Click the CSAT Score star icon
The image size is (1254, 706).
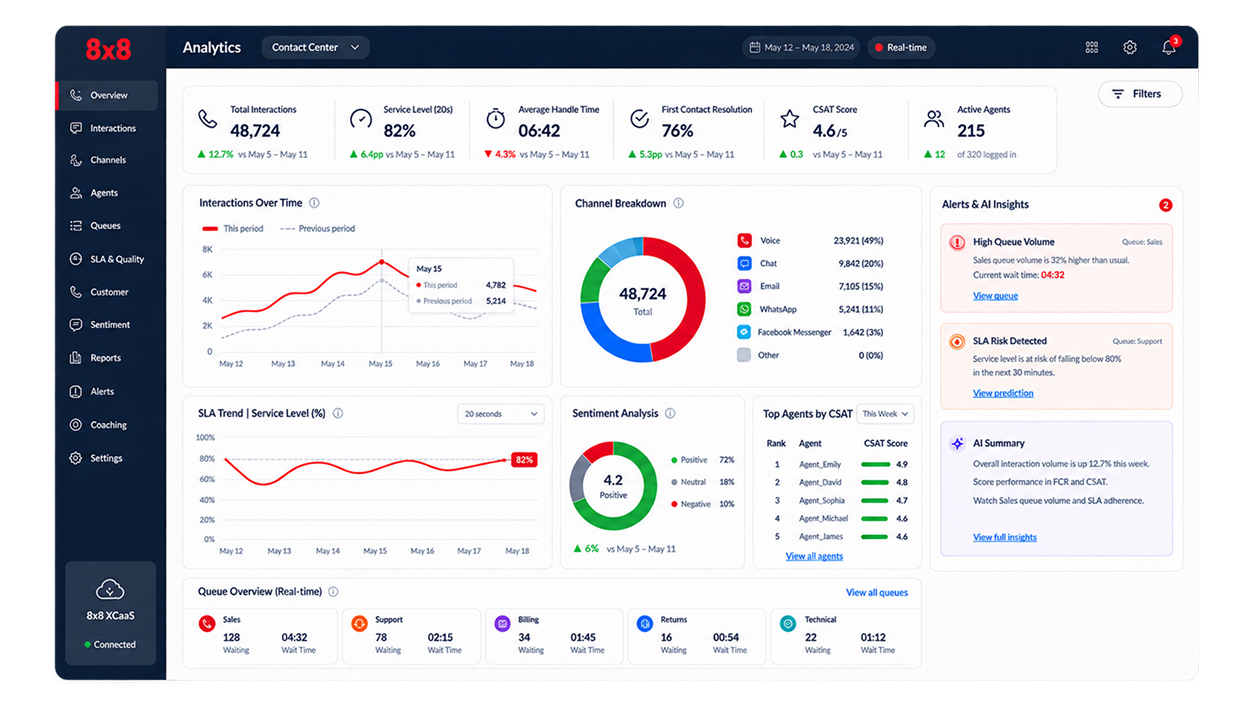pyautogui.click(x=789, y=119)
